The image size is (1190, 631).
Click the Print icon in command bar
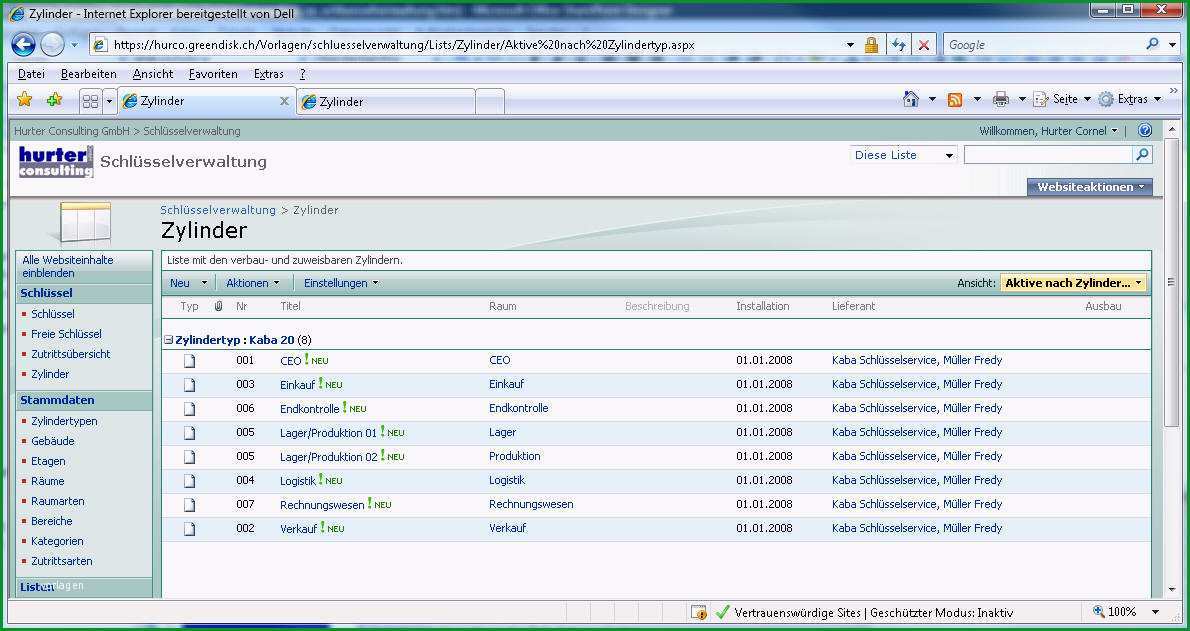(x=1000, y=99)
